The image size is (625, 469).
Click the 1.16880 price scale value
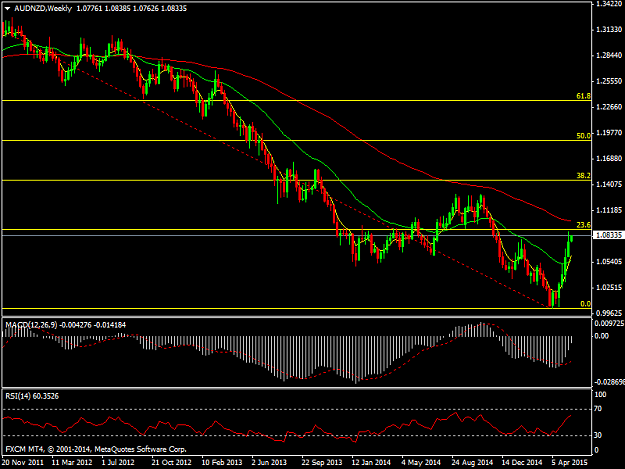[609, 159]
